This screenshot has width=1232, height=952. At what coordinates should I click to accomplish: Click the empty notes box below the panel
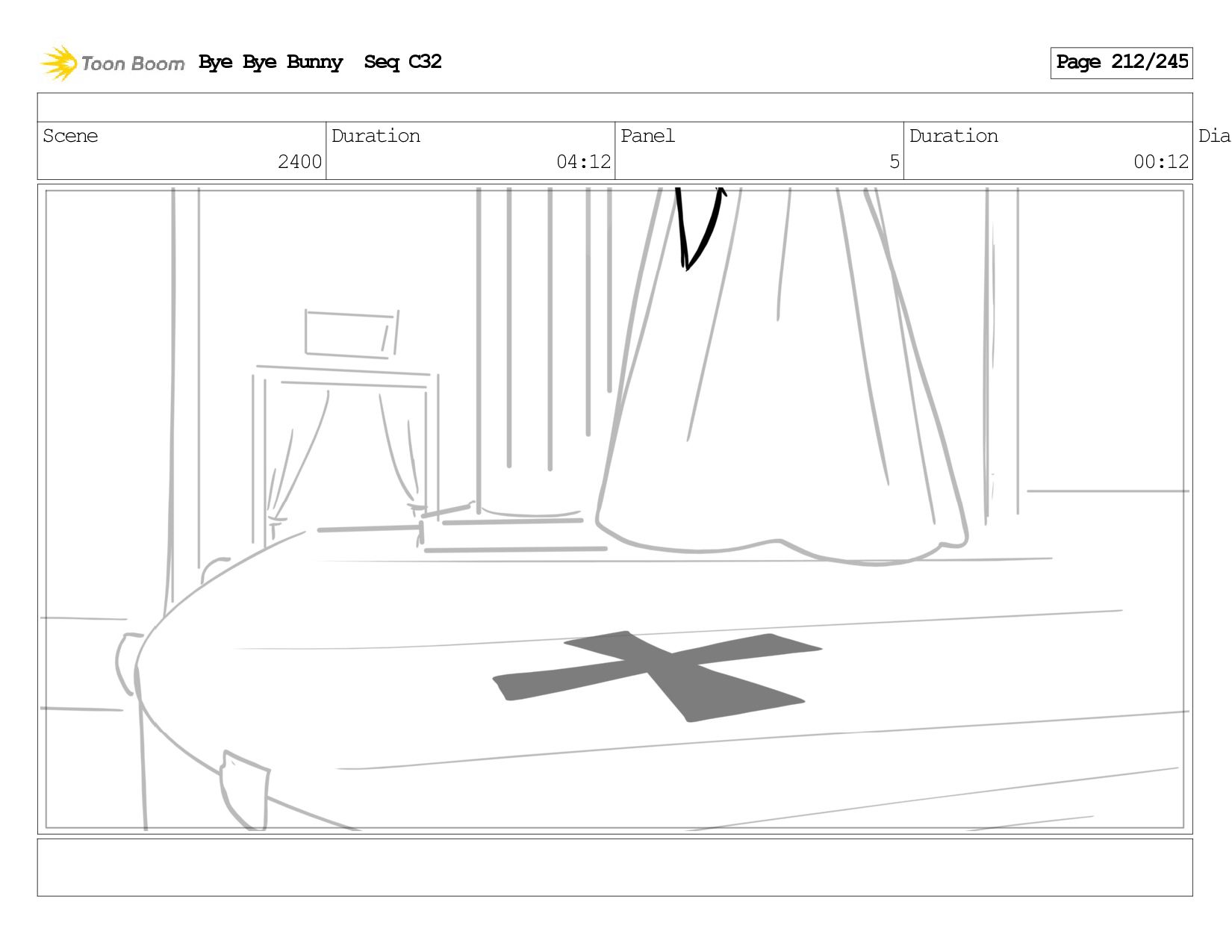[x=615, y=868]
